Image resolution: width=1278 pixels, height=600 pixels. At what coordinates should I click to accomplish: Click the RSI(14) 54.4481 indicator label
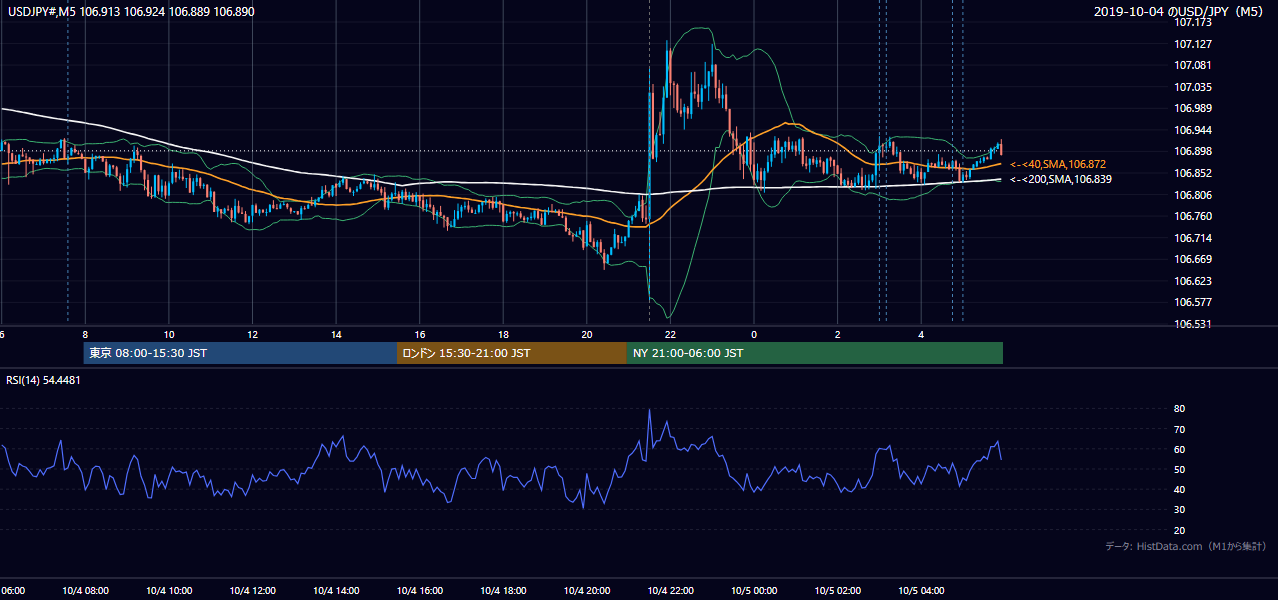pyautogui.click(x=44, y=380)
